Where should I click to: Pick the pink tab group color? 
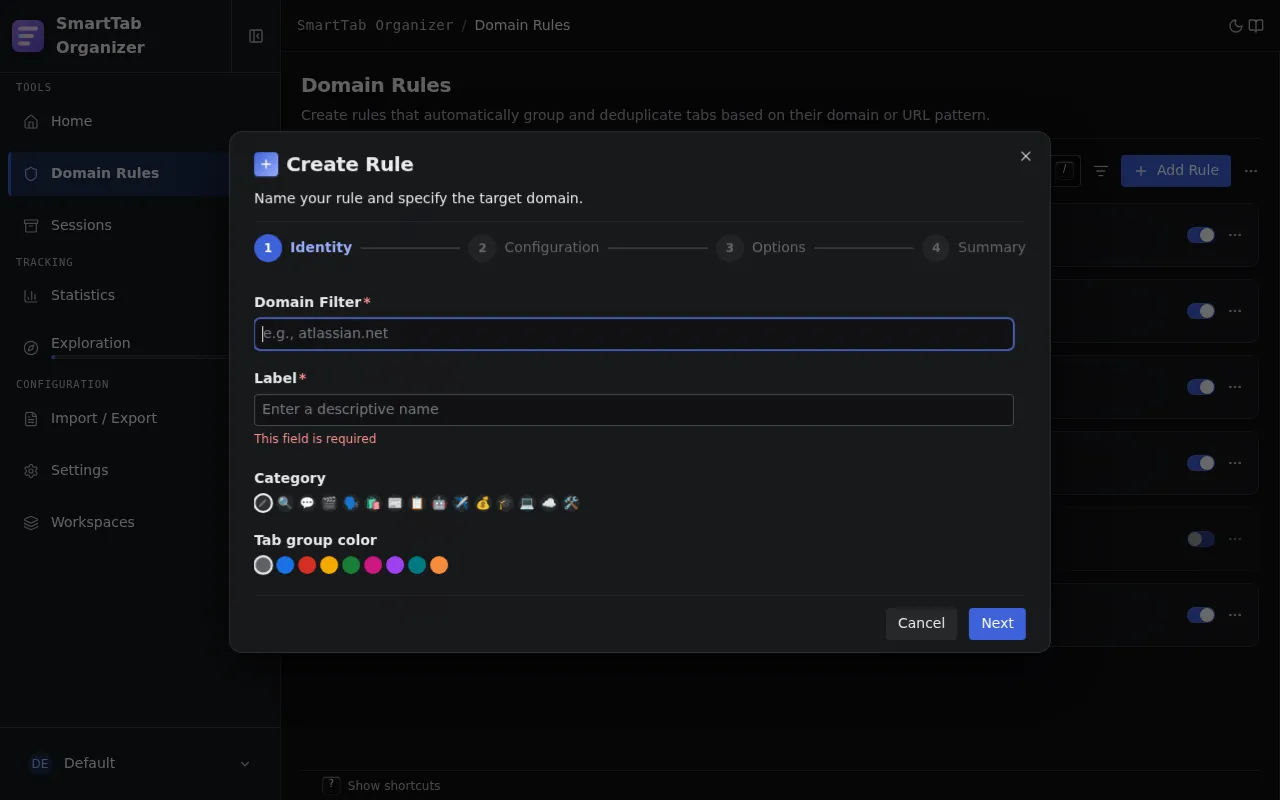[373, 565]
